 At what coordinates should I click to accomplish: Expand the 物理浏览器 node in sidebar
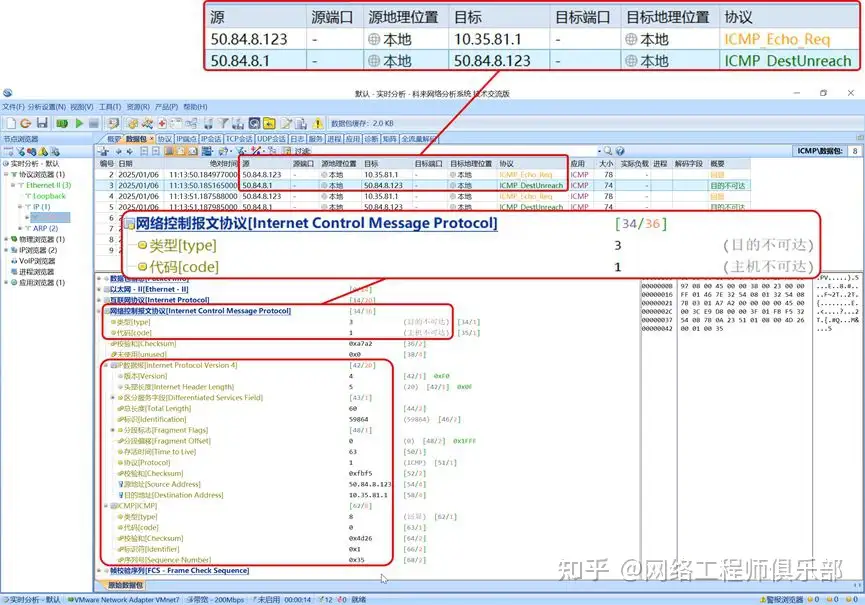coord(5,239)
